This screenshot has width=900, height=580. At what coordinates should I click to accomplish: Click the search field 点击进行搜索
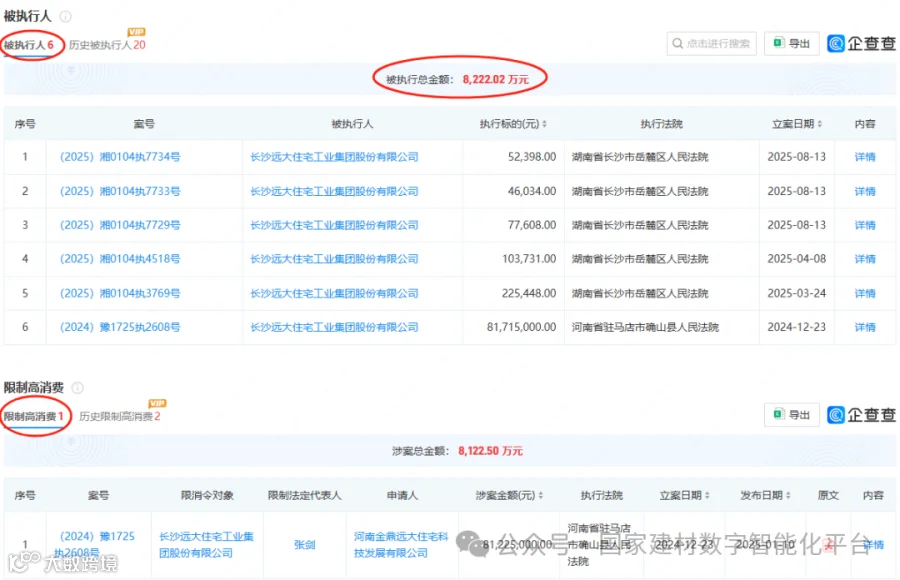pyautogui.click(x=712, y=44)
